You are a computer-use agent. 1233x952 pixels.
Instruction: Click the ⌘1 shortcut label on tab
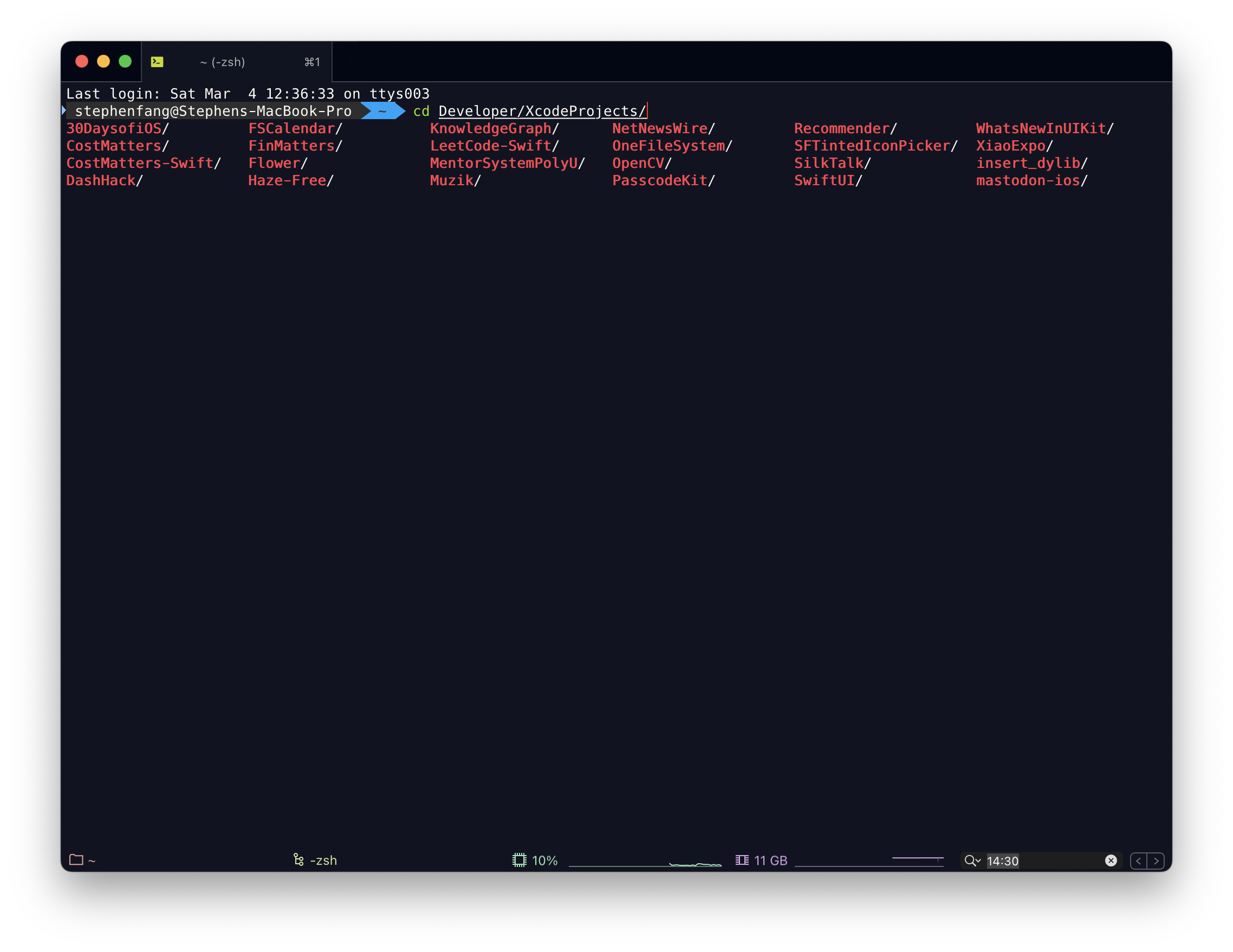click(x=312, y=62)
